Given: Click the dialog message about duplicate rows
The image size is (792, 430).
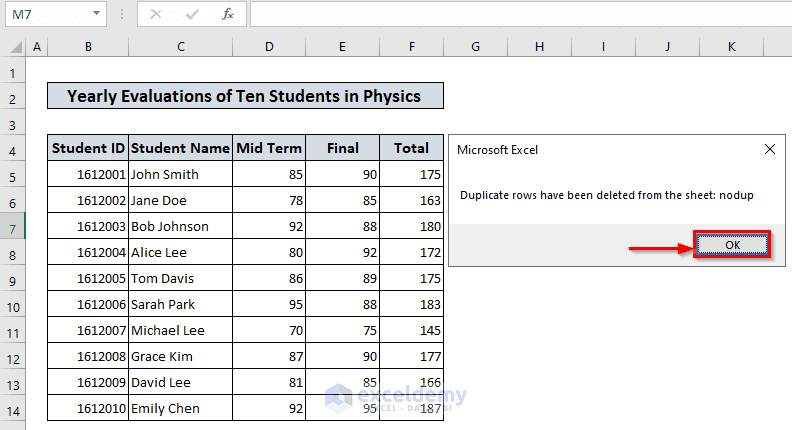Looking at the screenshot, I should coord(607,195).
